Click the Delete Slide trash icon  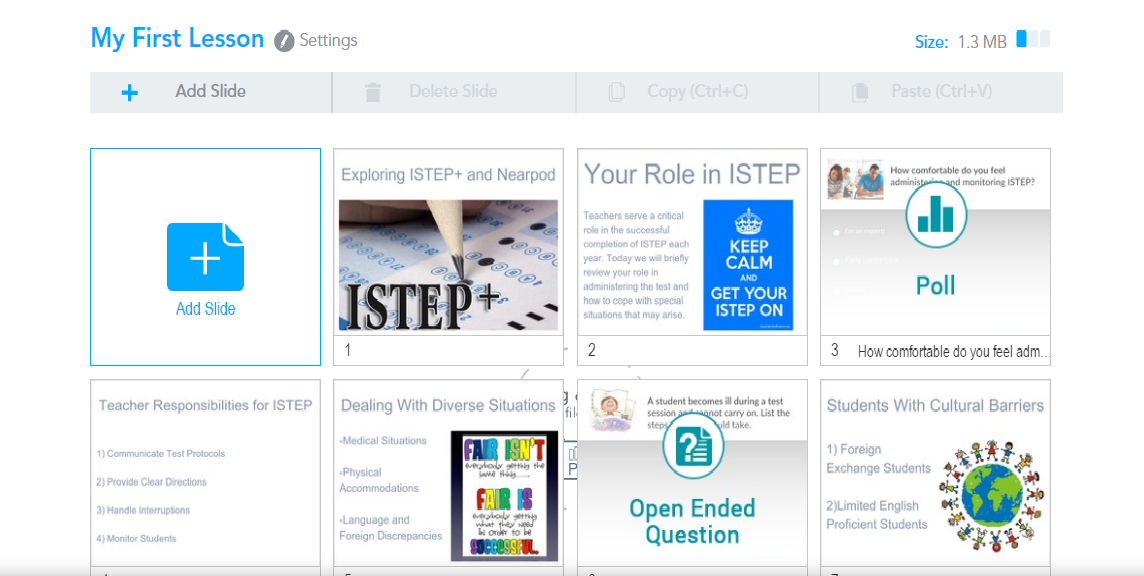tap(373, 93)
